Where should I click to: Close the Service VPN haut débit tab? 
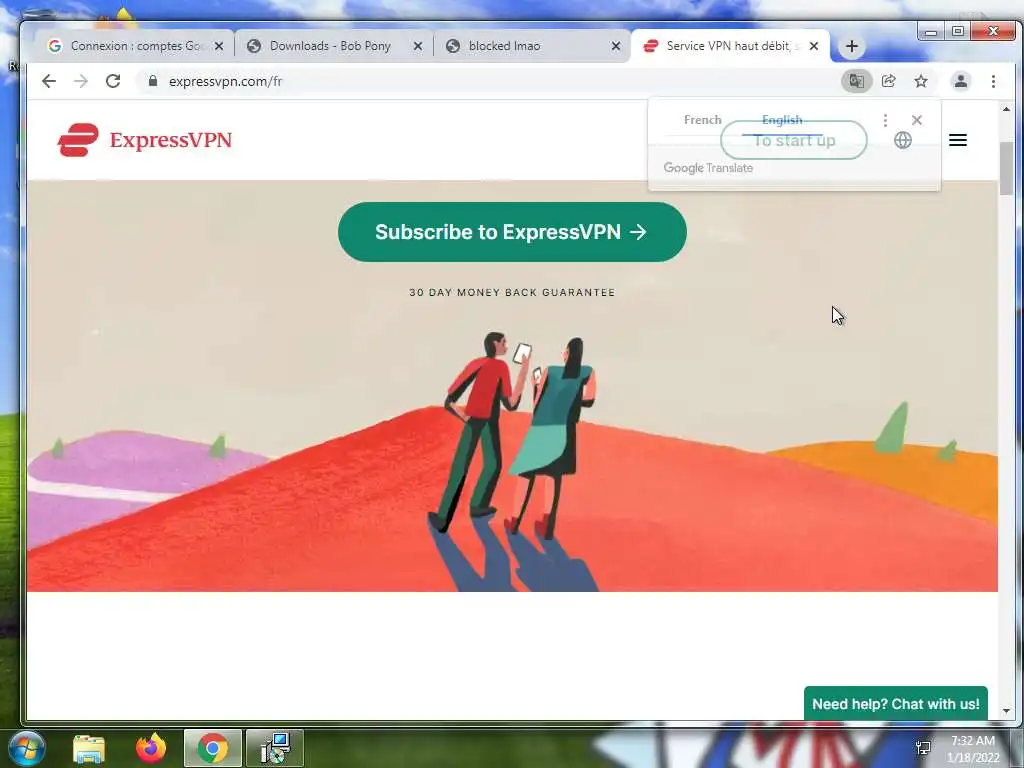pos(814,46)
